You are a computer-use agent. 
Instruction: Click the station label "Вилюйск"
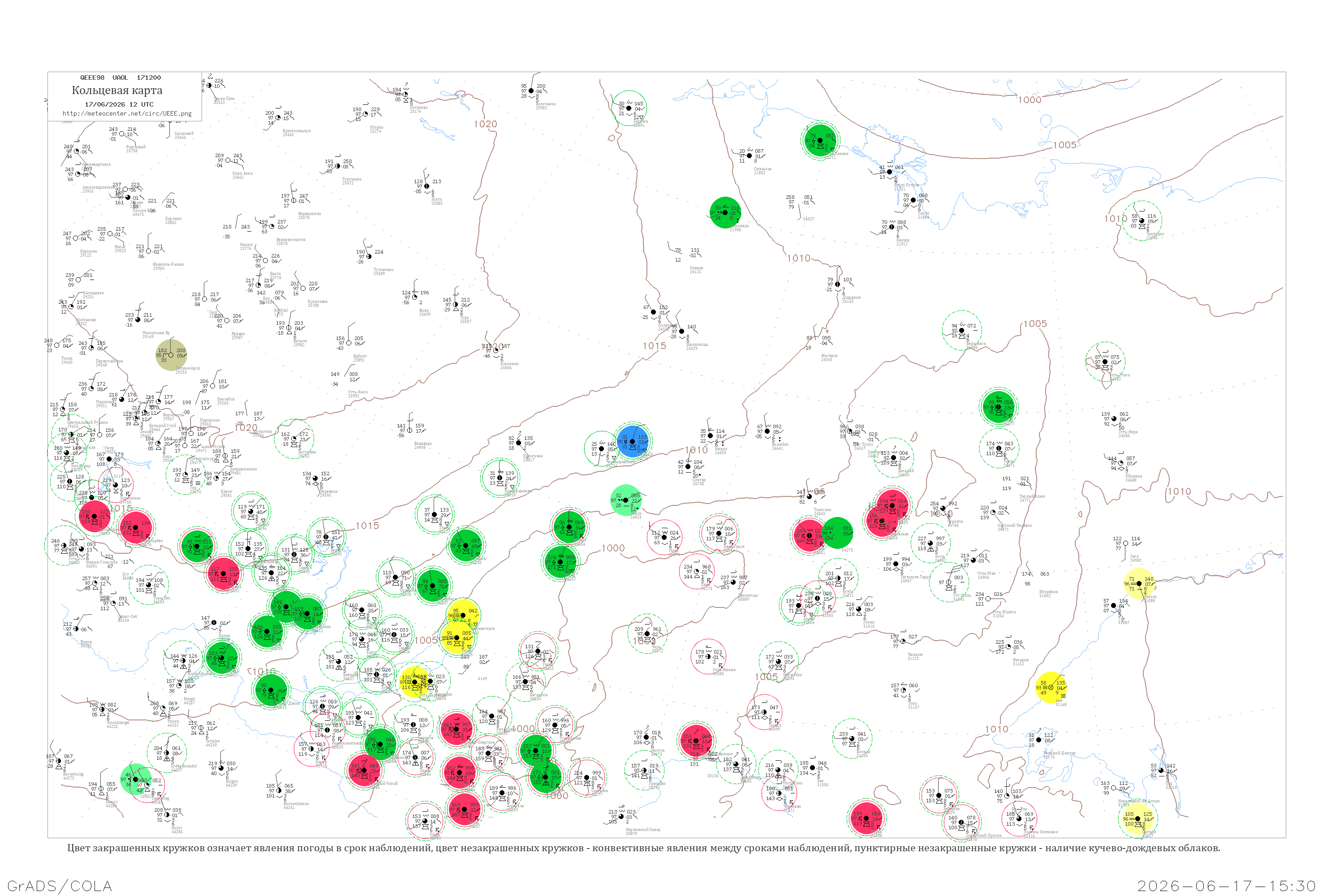pos(780,444)
